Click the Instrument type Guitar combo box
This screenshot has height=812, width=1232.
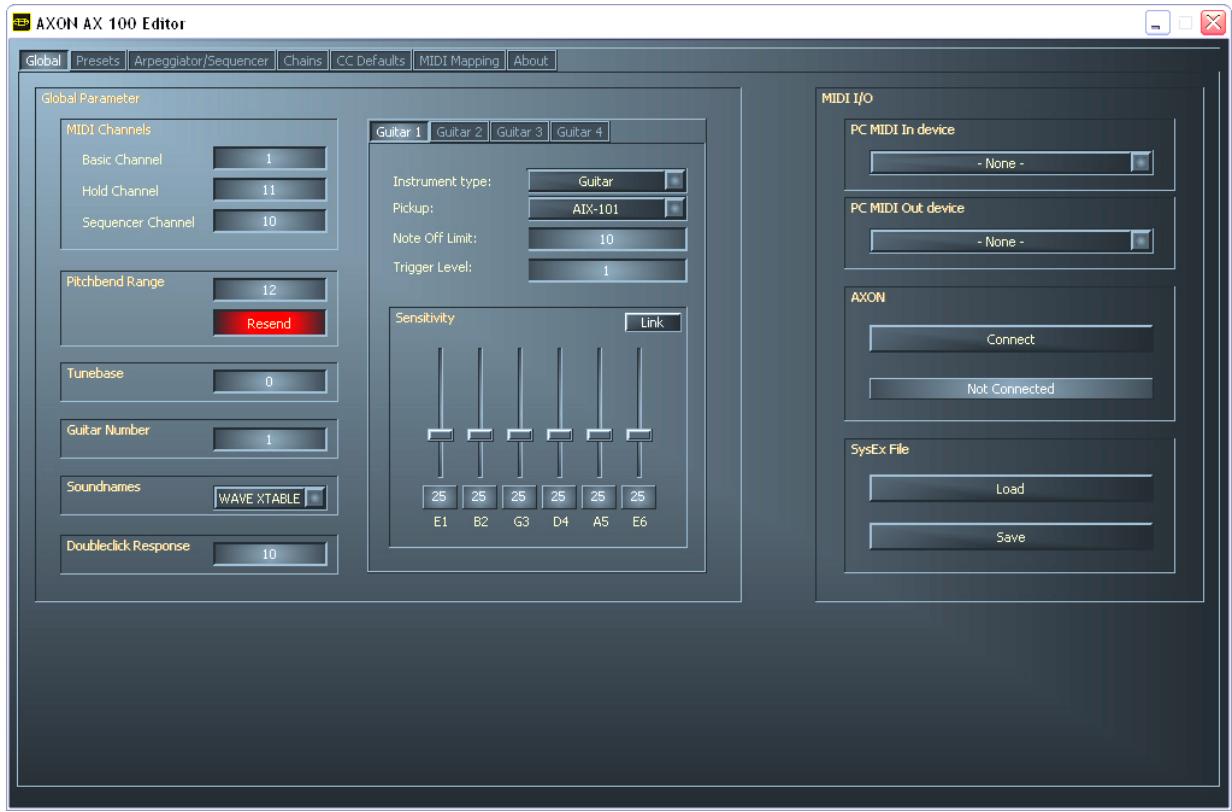point(607,181)
